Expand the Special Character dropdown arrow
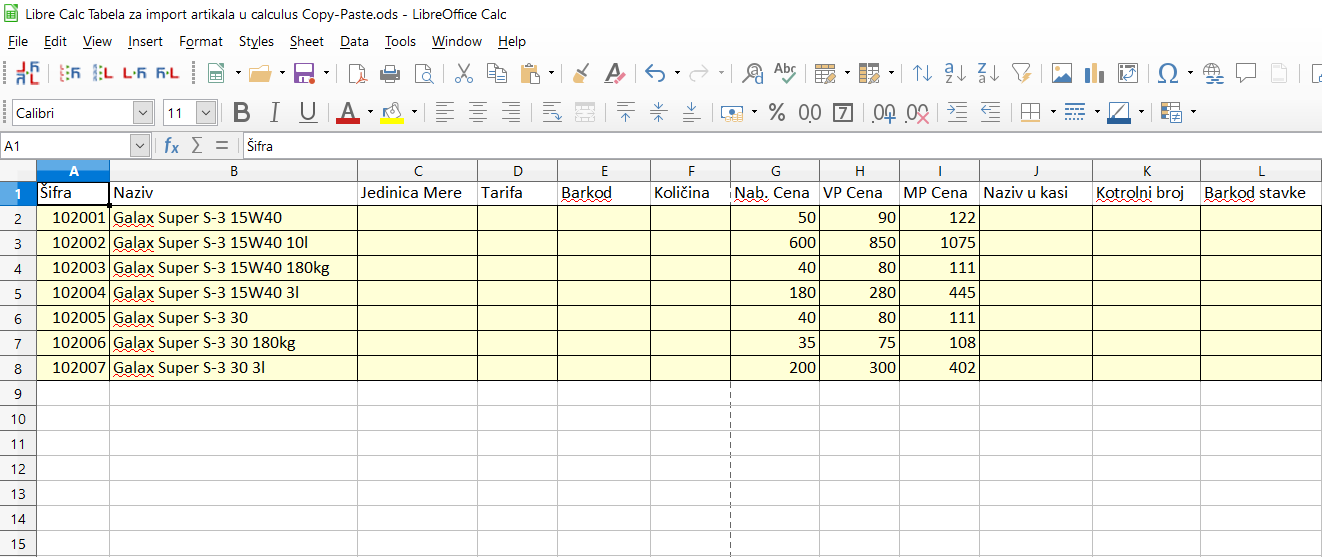 point(1189,73)
